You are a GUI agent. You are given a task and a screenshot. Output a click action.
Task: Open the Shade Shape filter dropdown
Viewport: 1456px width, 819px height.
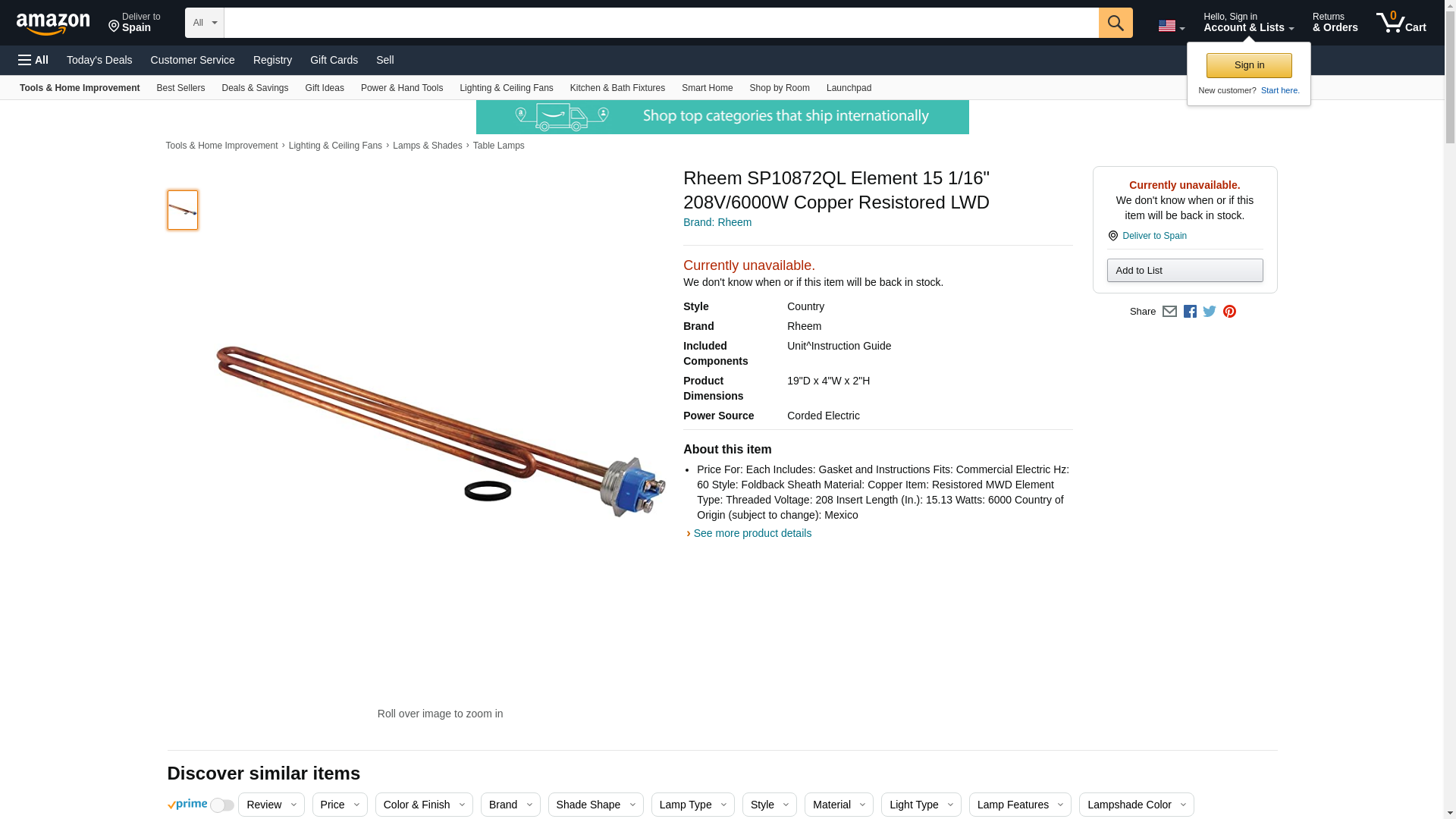595,805
